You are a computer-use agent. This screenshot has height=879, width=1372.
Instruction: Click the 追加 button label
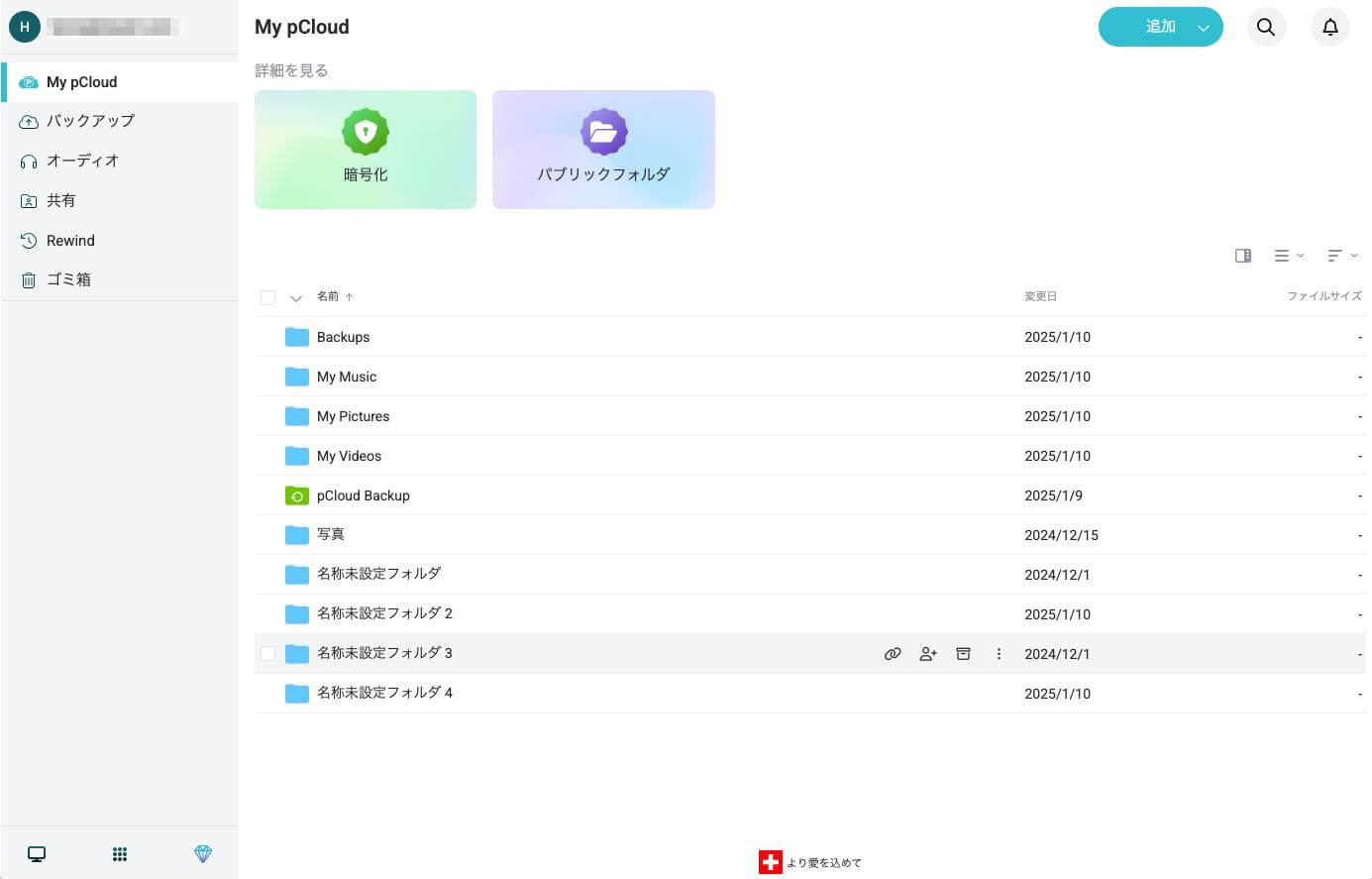(1160, 27)
